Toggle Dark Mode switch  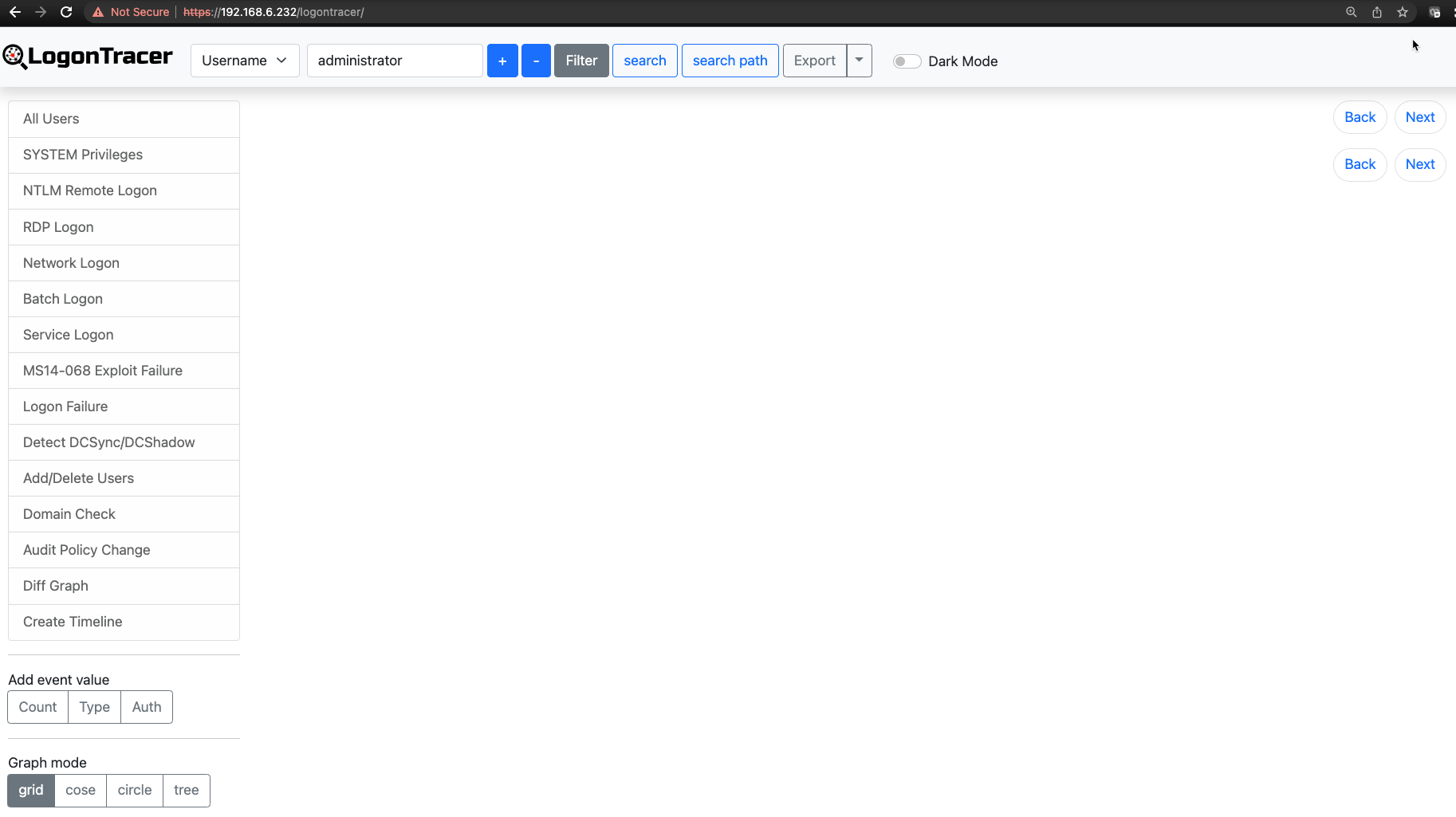[x=907, y=61]
